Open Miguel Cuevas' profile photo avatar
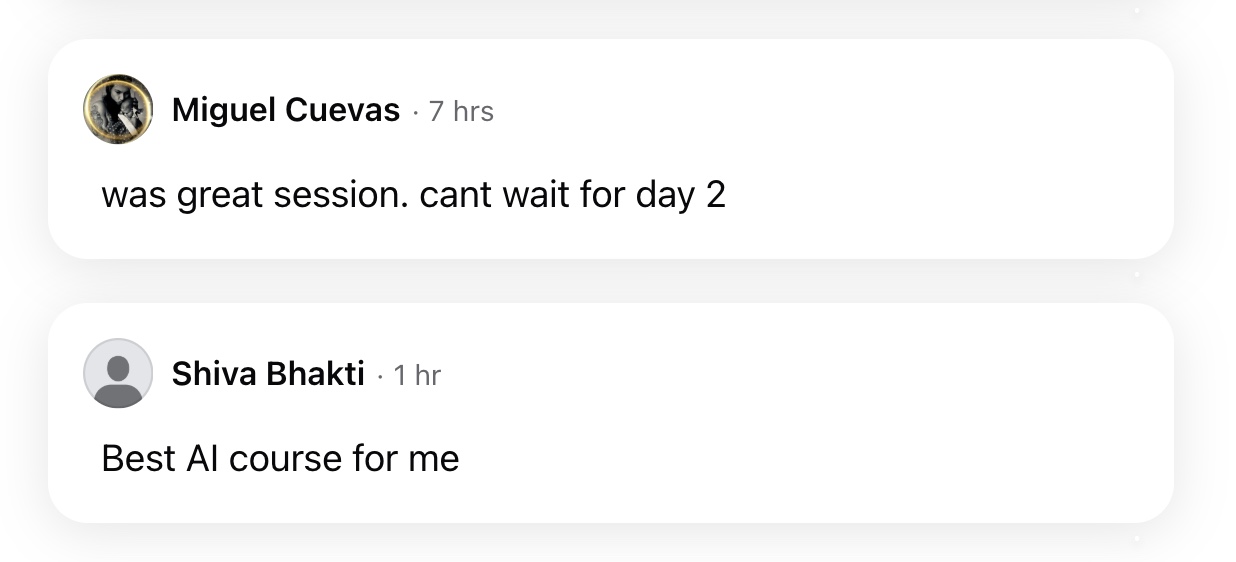The width and height of the screenshot is (1236, 562). 118,109
